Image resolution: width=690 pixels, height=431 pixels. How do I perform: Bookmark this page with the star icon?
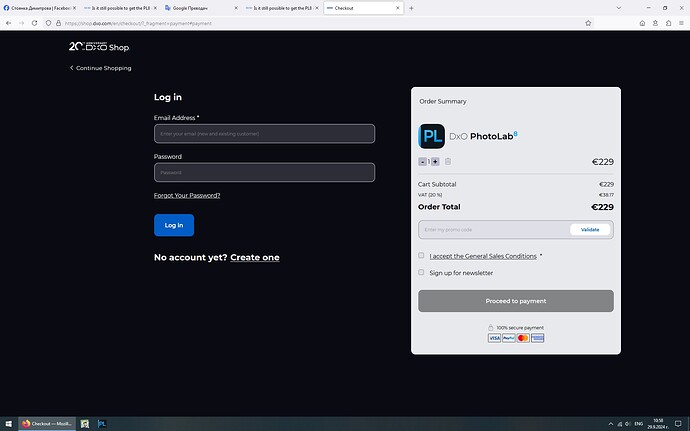[588, 23]
